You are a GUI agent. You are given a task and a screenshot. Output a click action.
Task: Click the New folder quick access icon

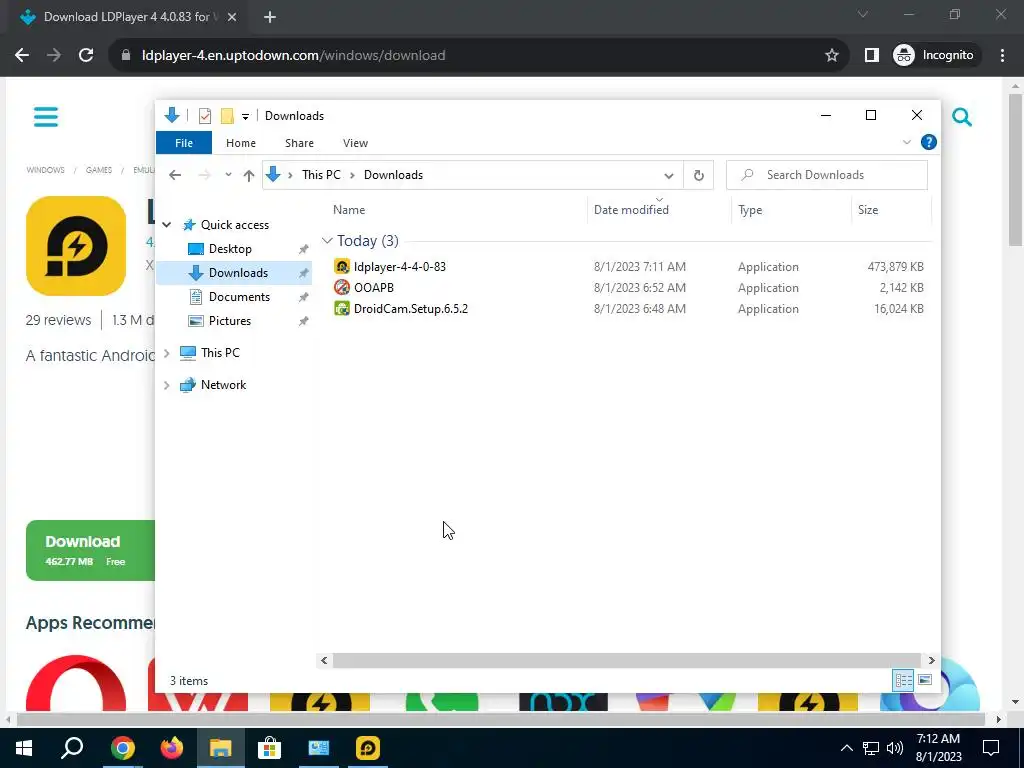[x=227, y=116]
